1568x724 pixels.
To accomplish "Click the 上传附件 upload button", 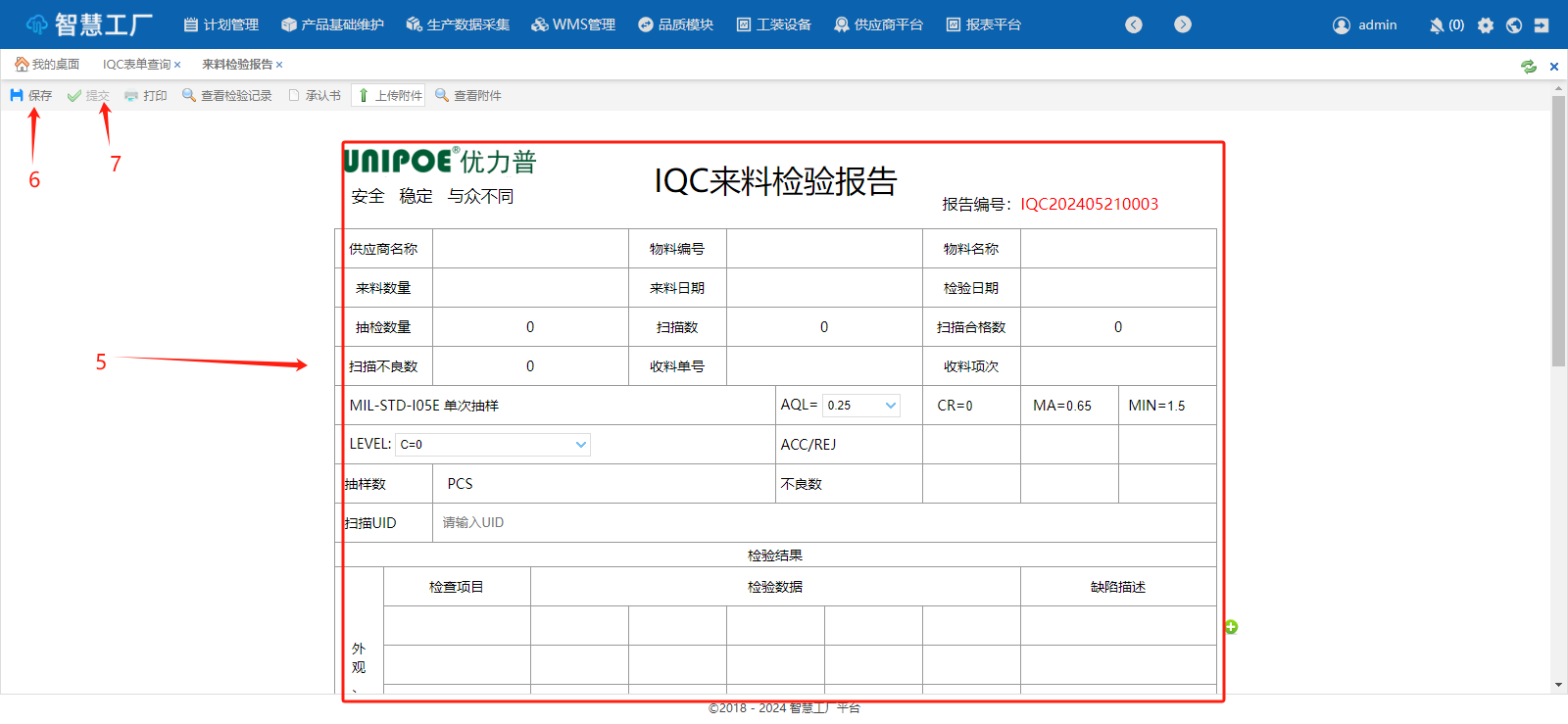I will coord(389,96).
